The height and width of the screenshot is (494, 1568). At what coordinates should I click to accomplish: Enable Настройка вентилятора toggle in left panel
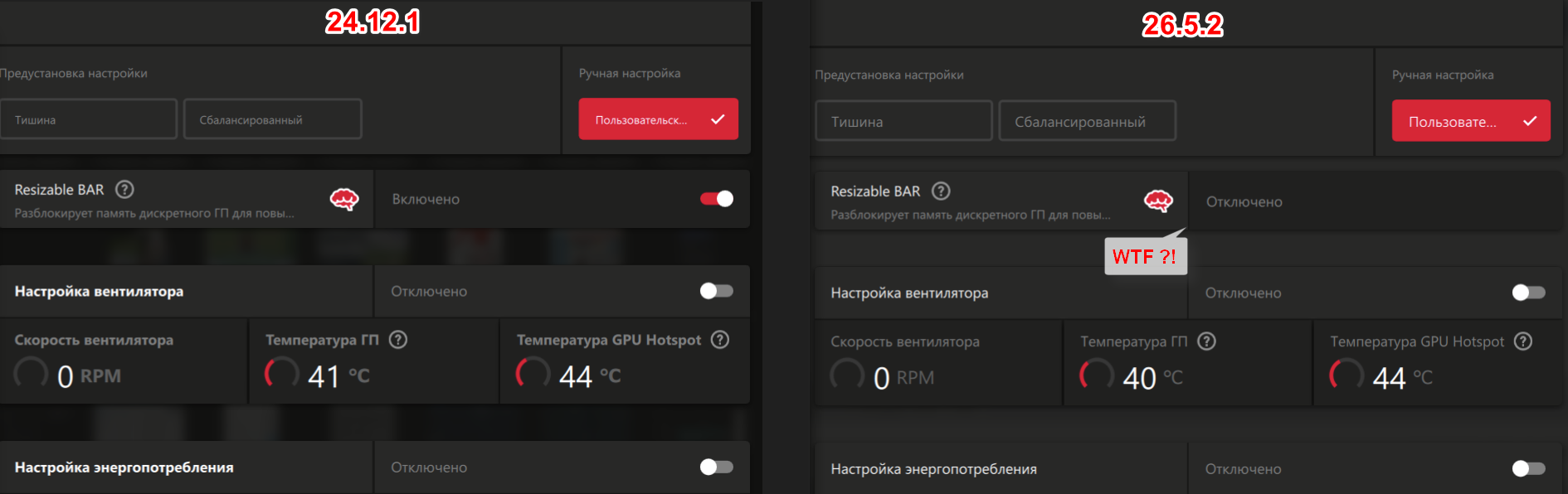coord(717,291)
